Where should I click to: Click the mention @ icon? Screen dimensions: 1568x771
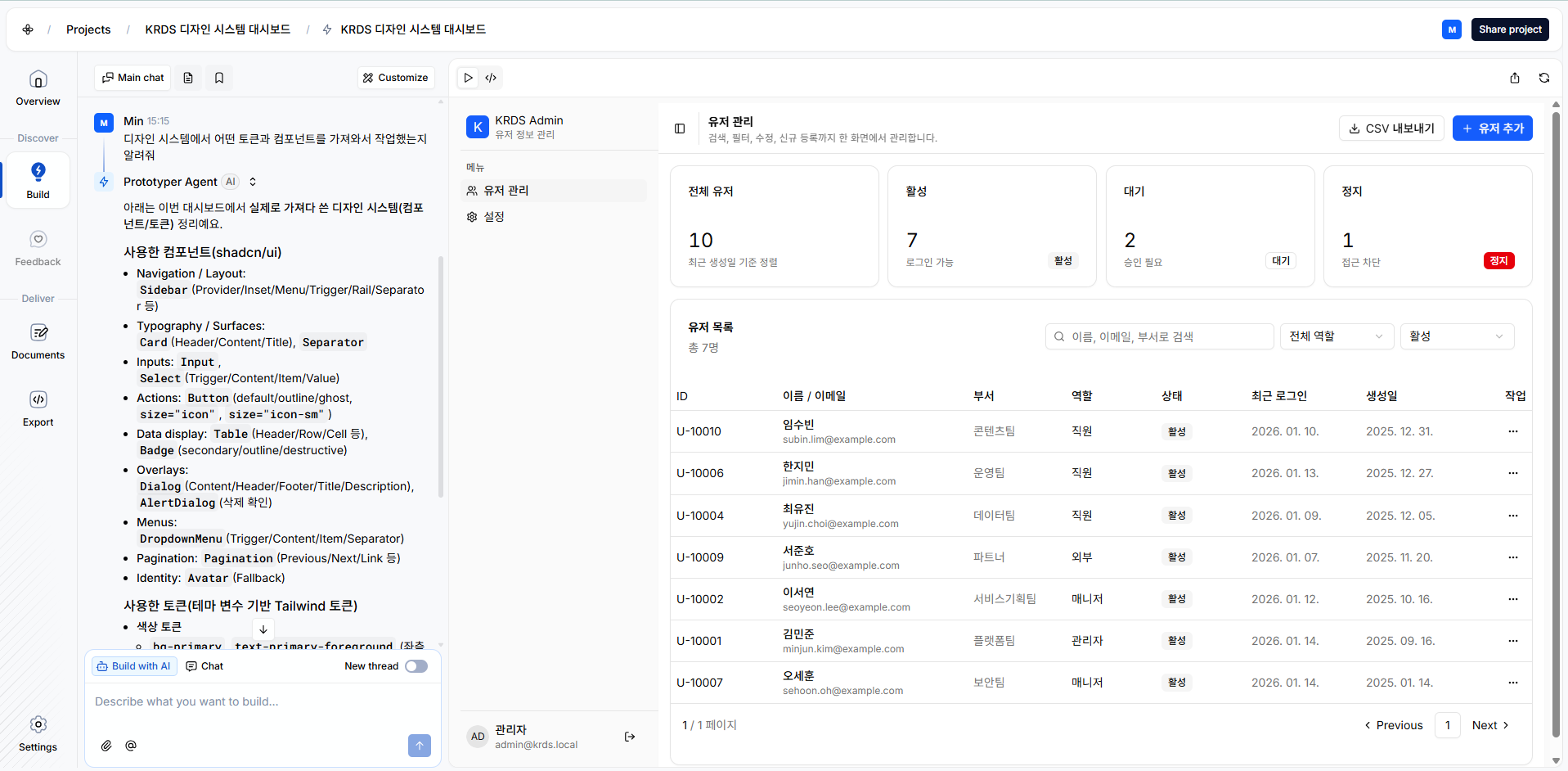pyautogui.click(x=131, y=746)
